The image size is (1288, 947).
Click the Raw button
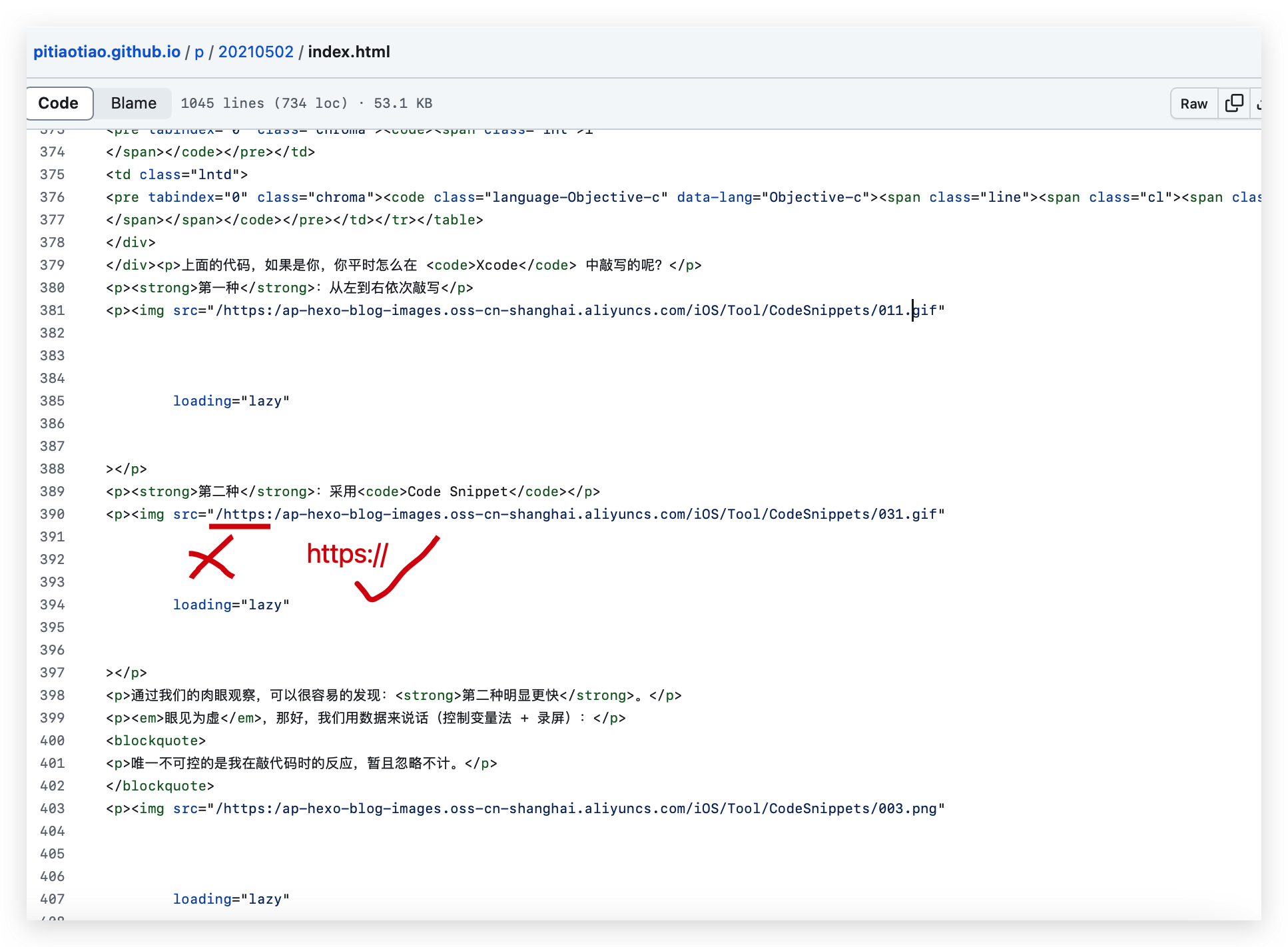click(1193, 103)
